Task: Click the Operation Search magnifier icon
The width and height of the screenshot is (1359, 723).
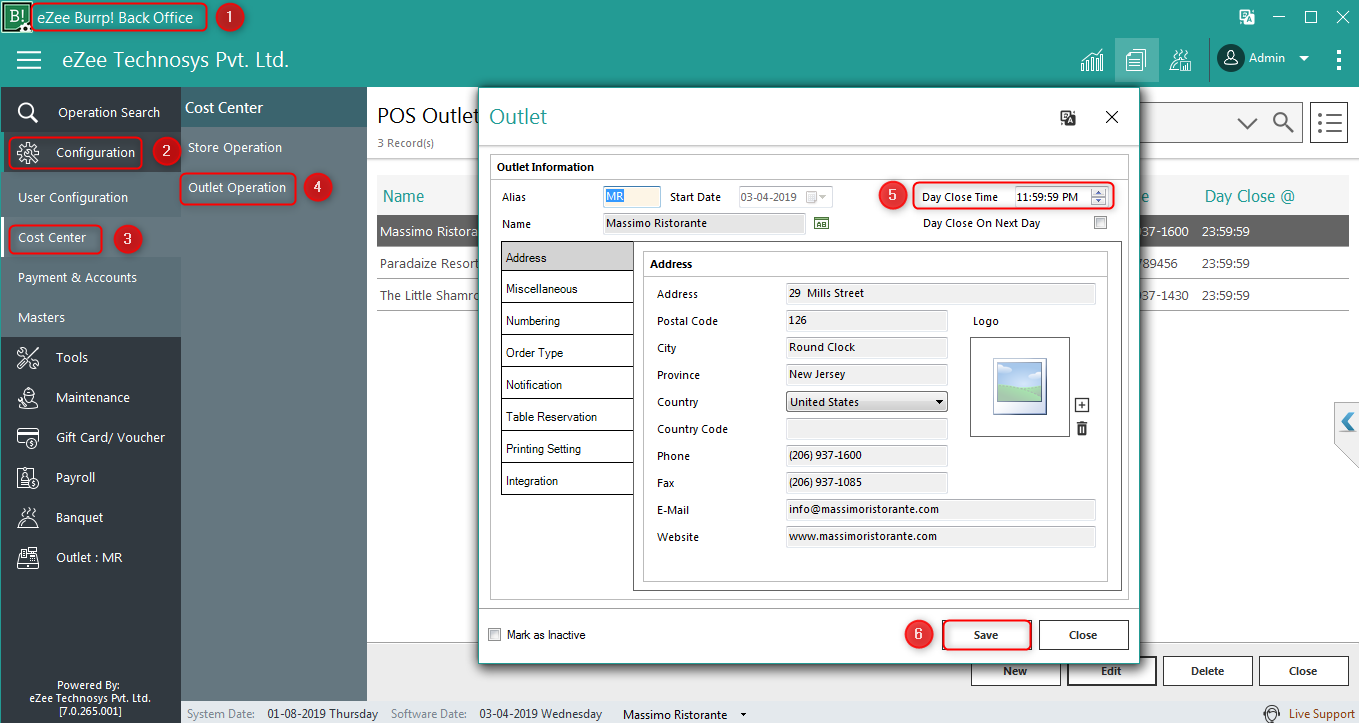Action: coord(28,112)
